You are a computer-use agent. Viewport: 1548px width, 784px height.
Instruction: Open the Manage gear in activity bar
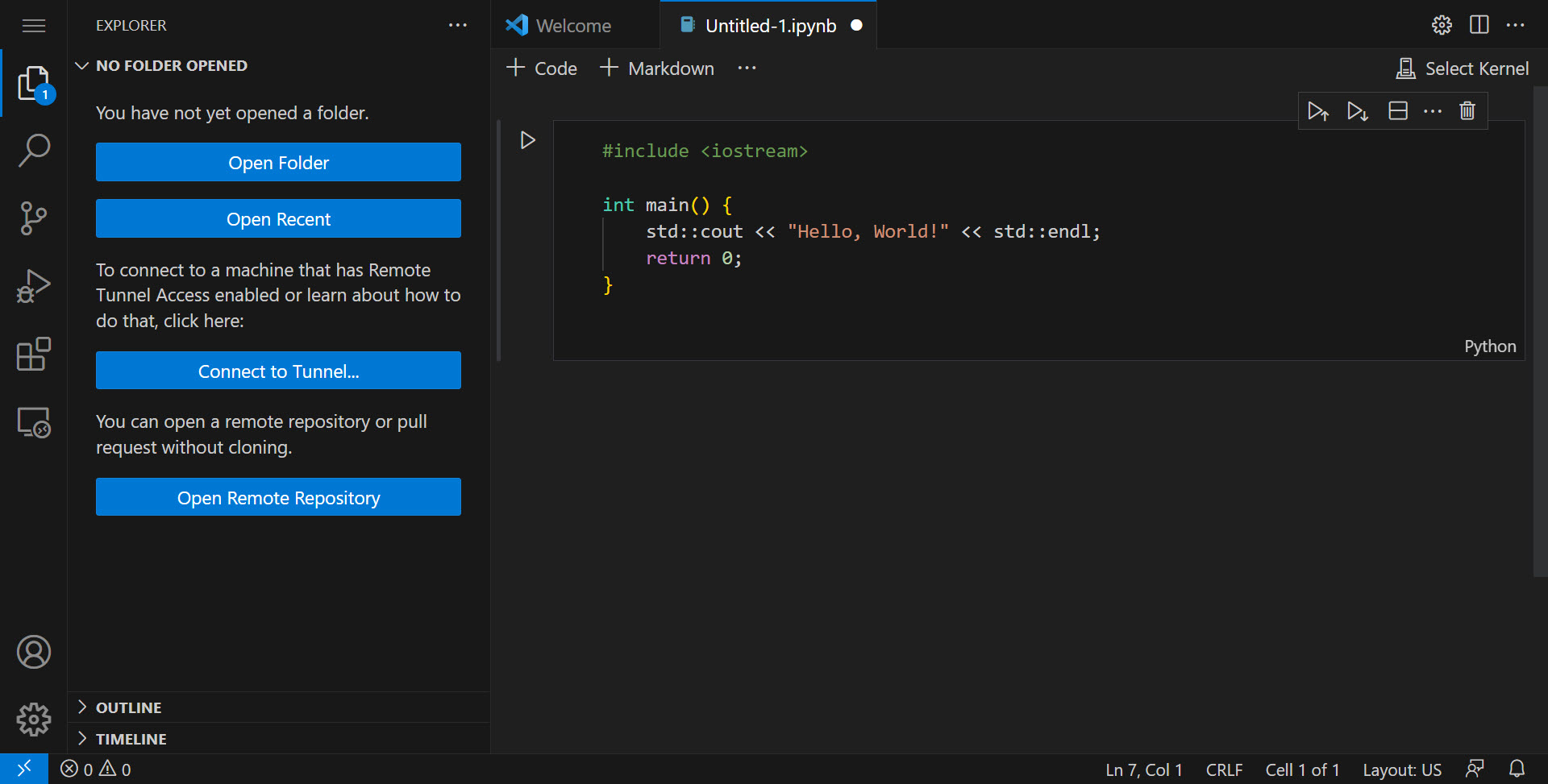(34, 720)
